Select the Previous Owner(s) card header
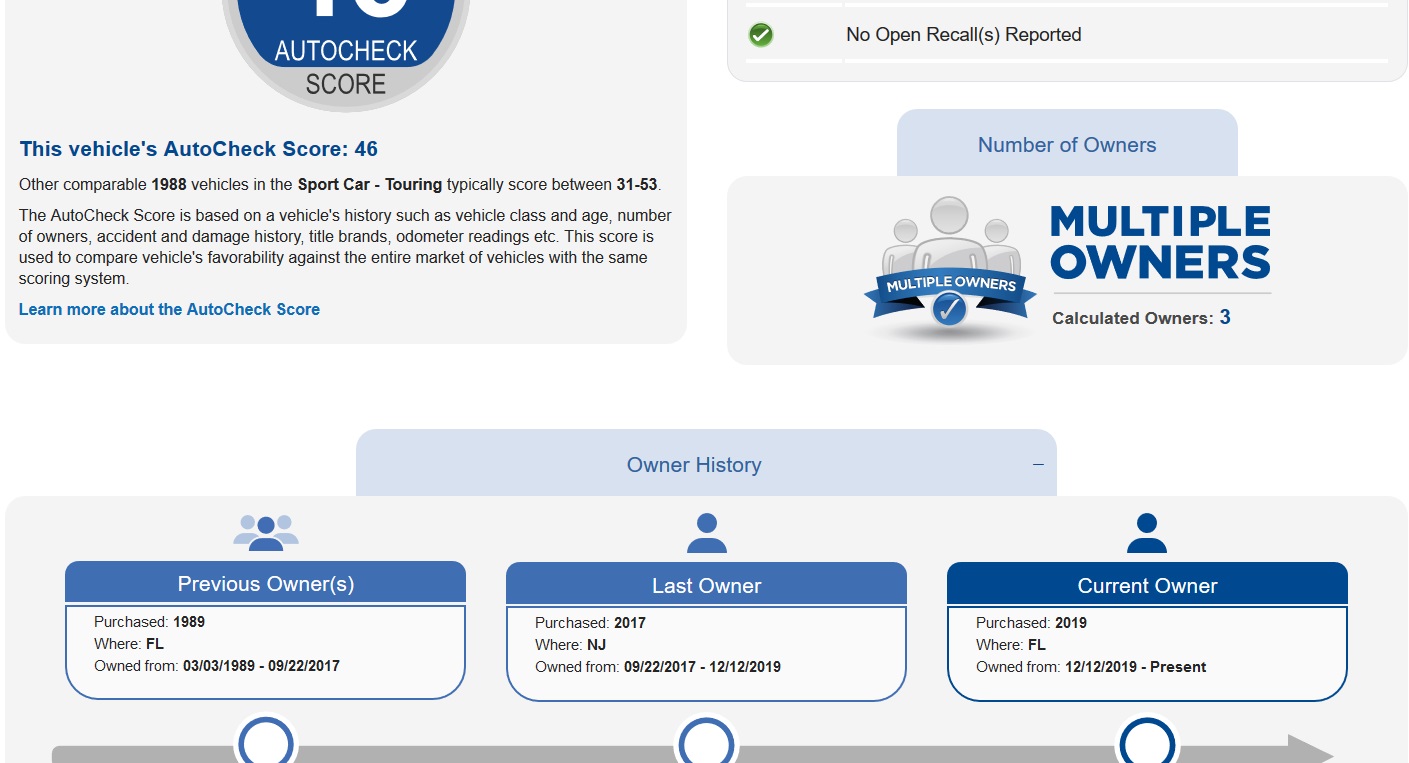 click(x=266, y=582)
